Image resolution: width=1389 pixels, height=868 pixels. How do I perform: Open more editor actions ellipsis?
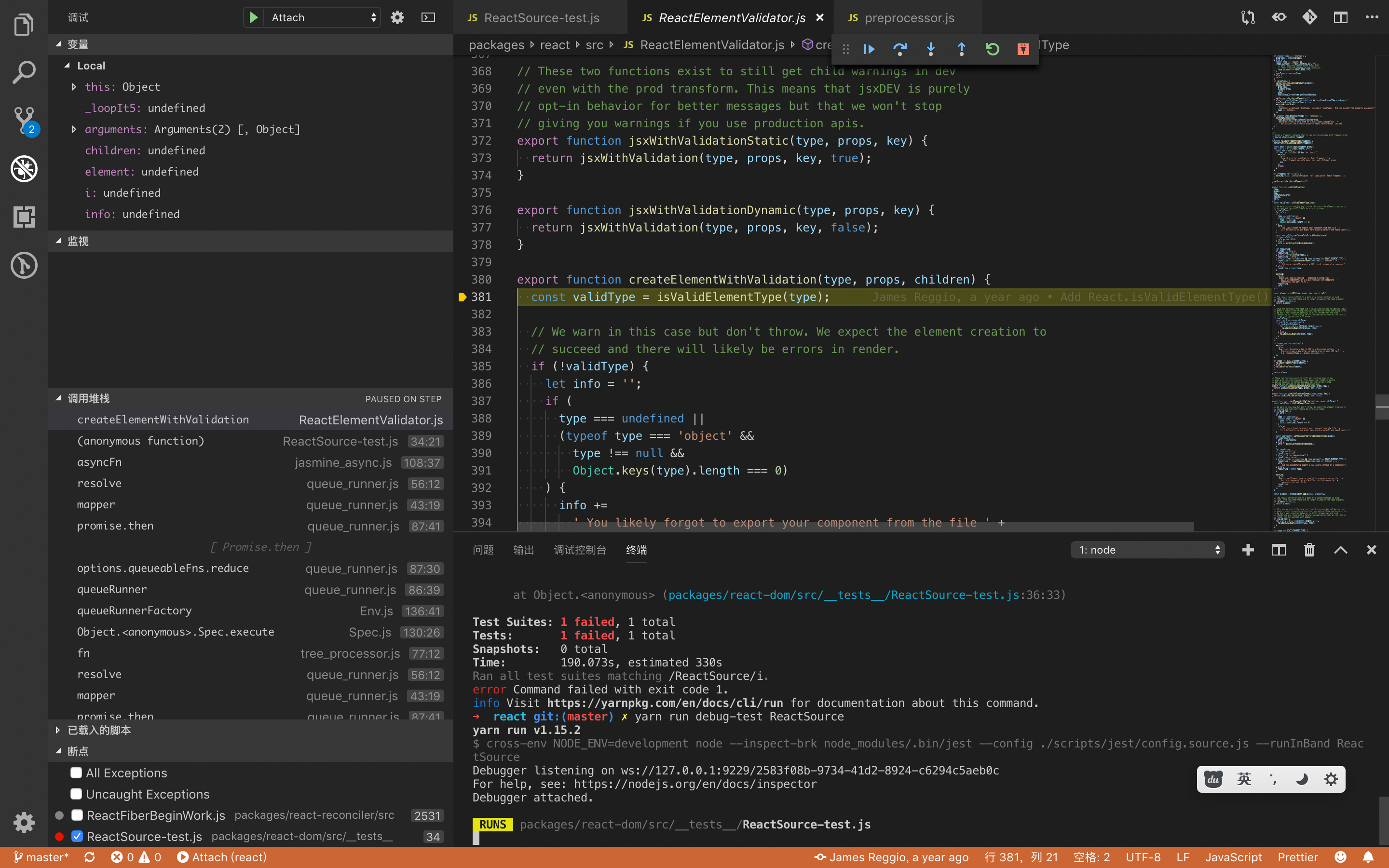tap(1372, 17)
